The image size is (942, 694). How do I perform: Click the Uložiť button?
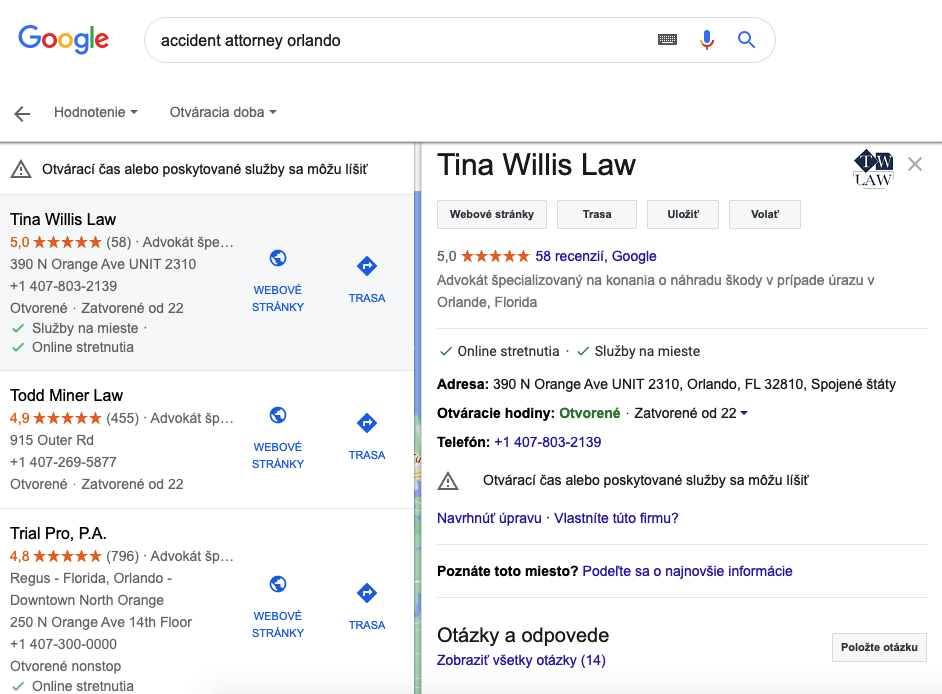tap(683, 215)
